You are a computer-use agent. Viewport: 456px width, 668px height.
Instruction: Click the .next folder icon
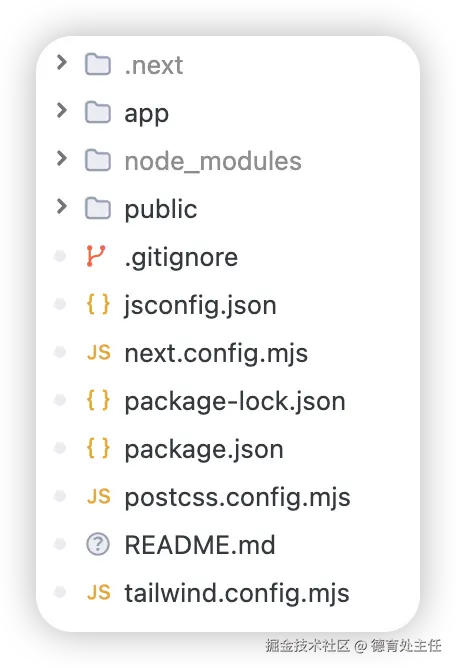[x=98, y=64]
